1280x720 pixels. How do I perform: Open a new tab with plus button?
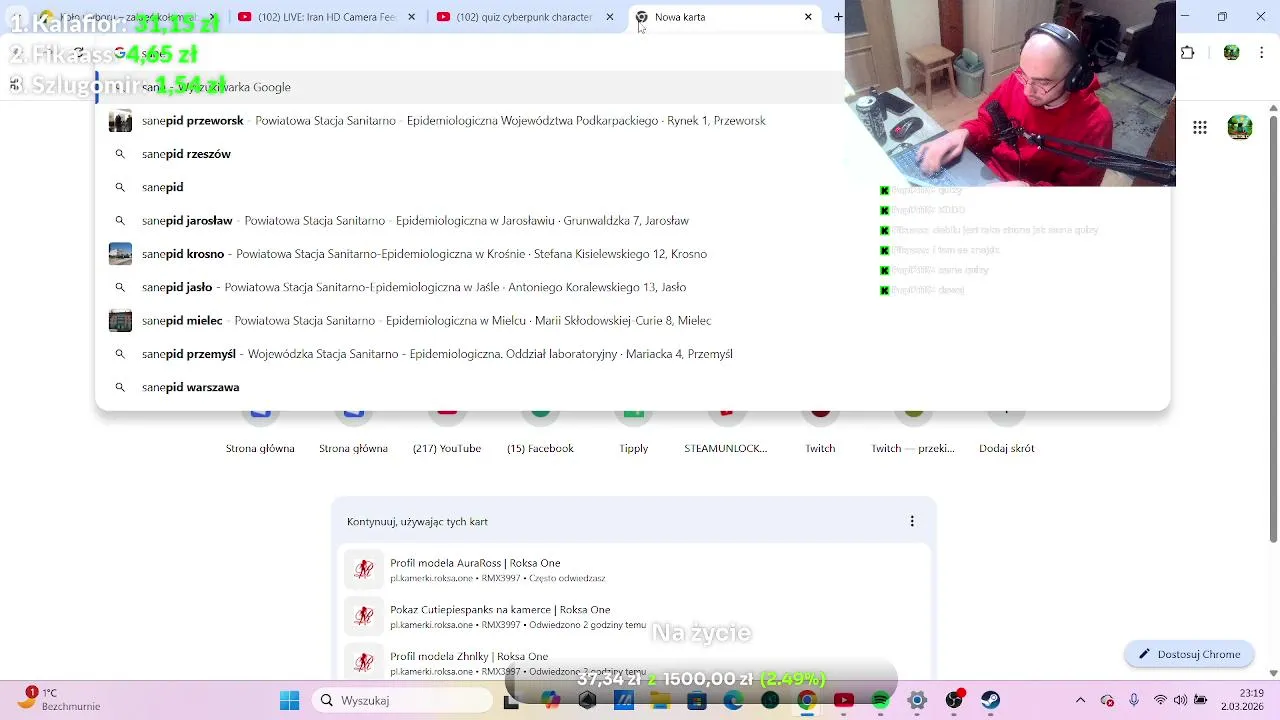[838, 17]
